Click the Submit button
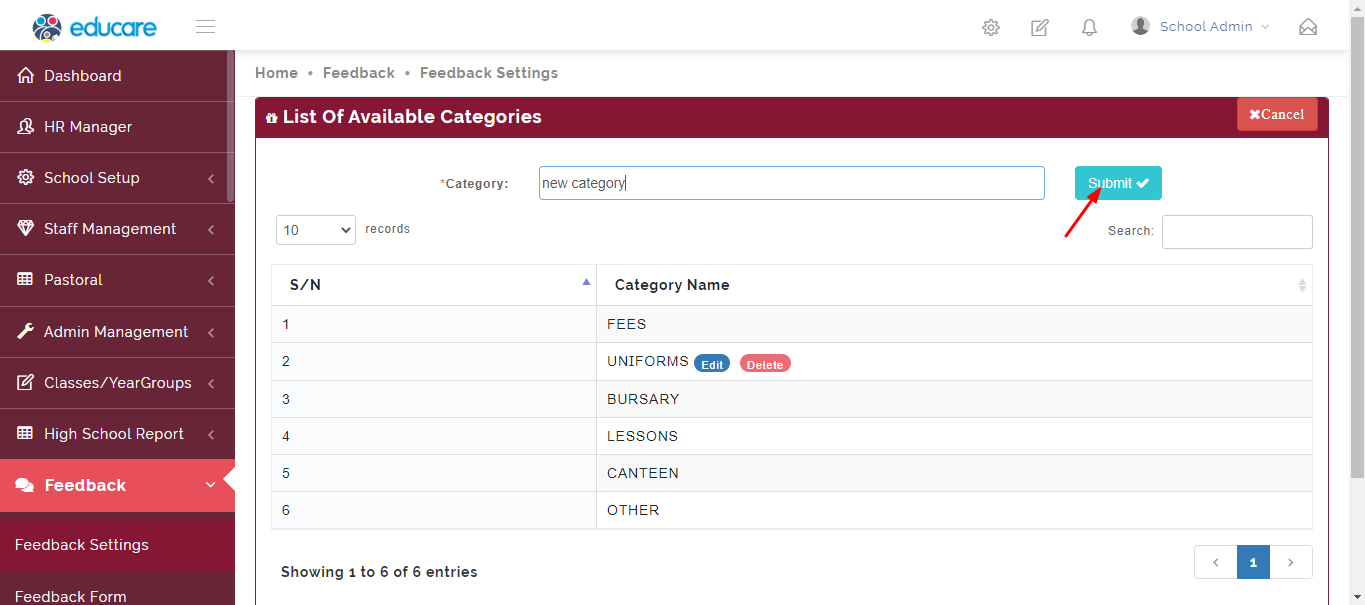Image resolution: width=1365 pixels, height=605 pixels. pos(1118,183)
